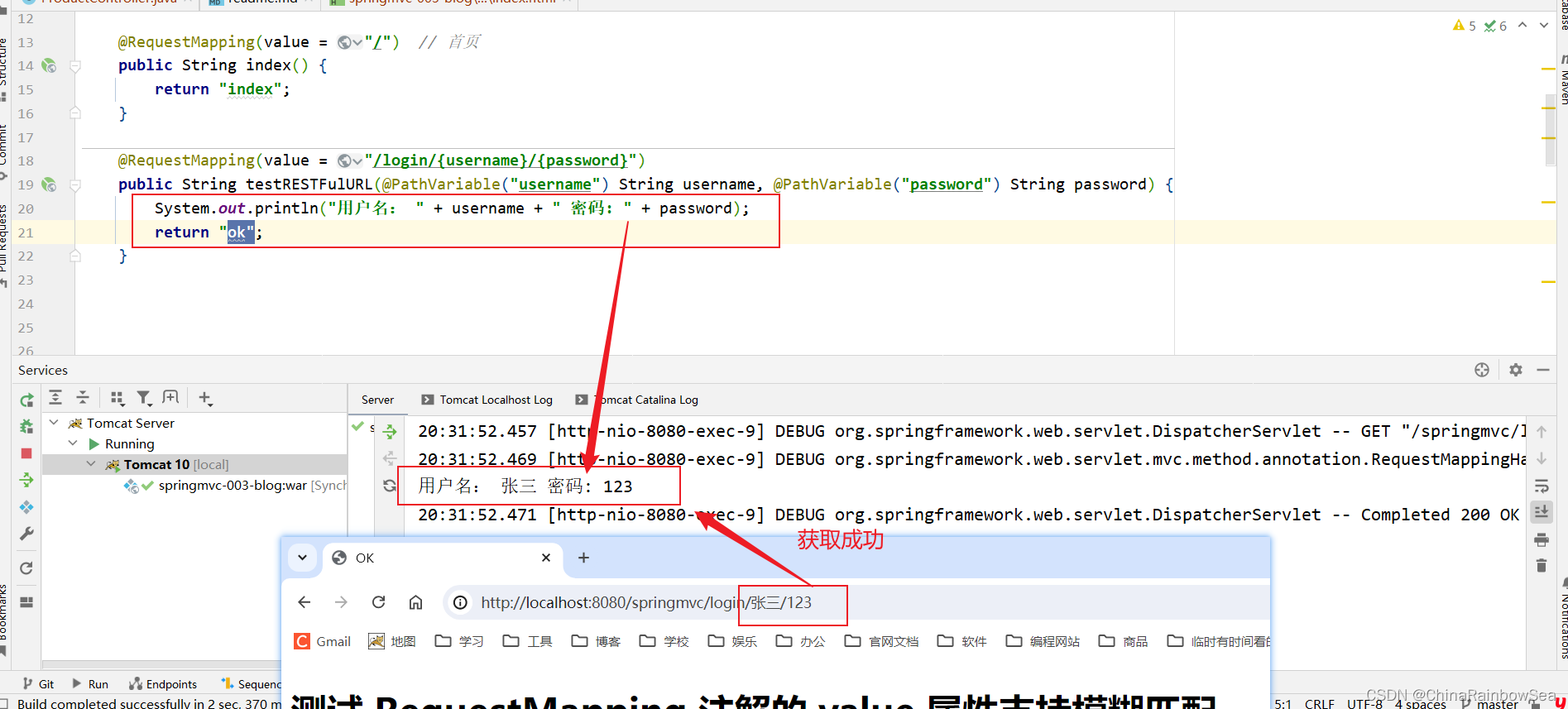Open the Run tool window tab

point(90,684)
